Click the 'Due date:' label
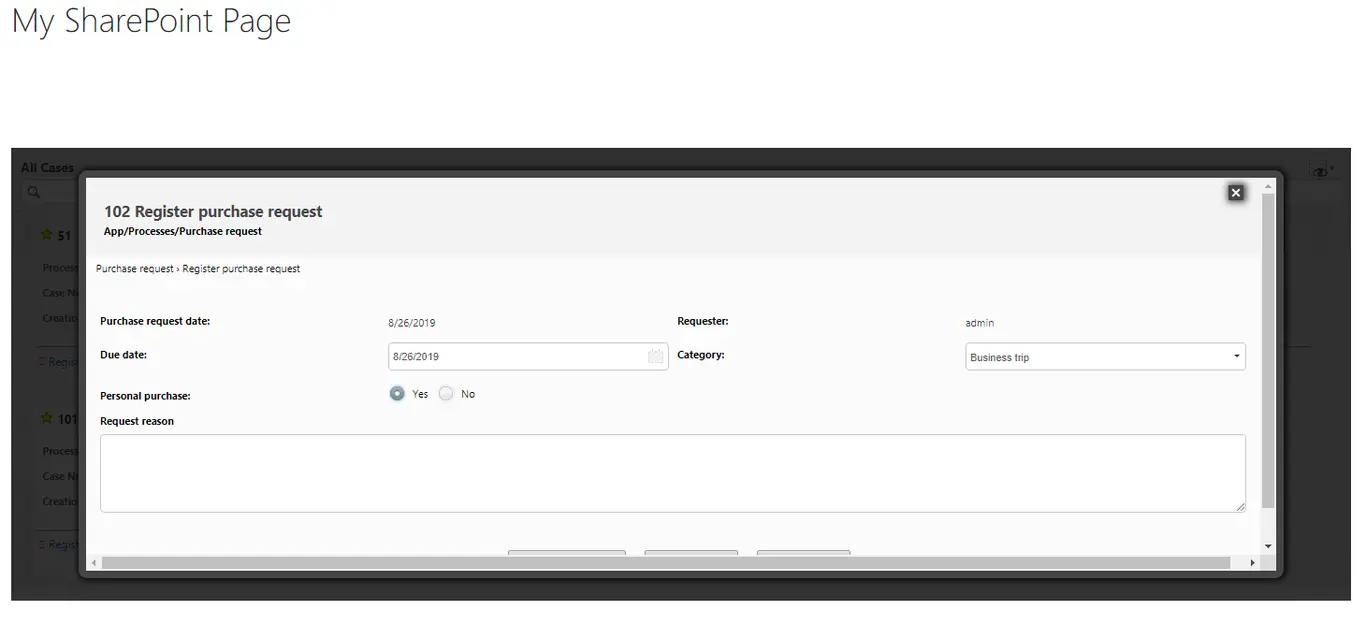 coord(124,354)
